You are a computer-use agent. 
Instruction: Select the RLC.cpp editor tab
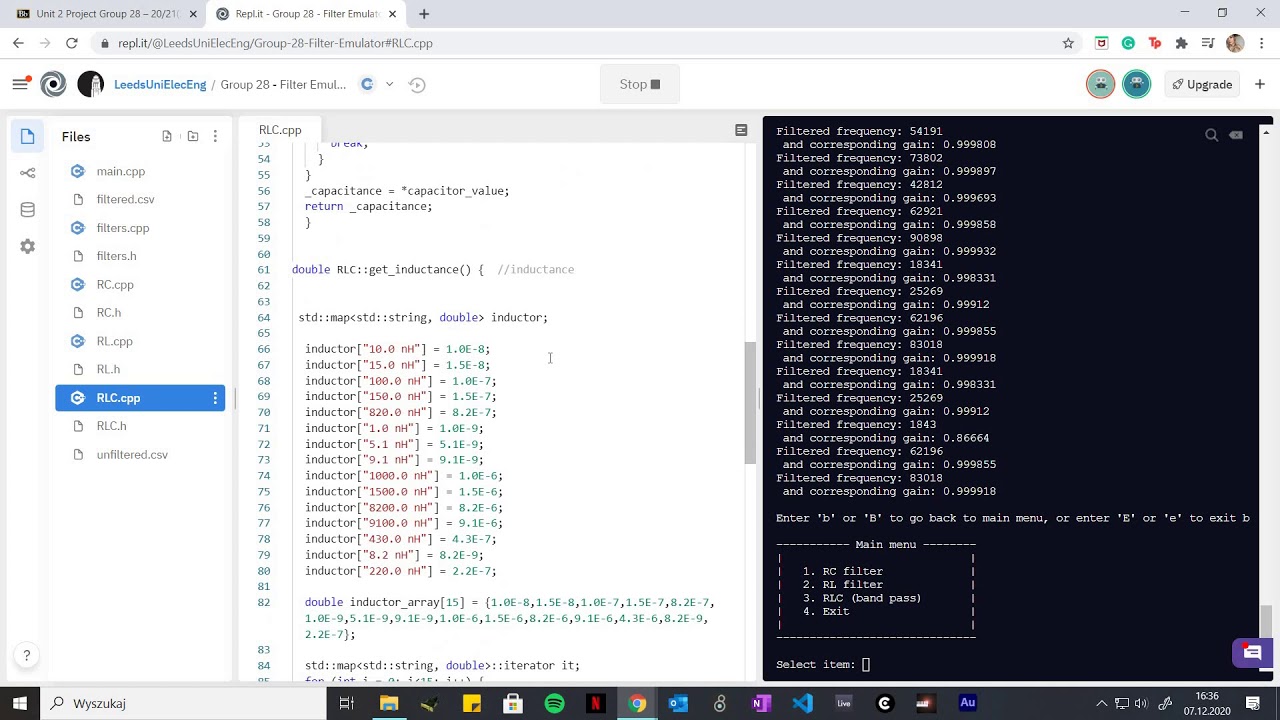click(x=280, y=130)
